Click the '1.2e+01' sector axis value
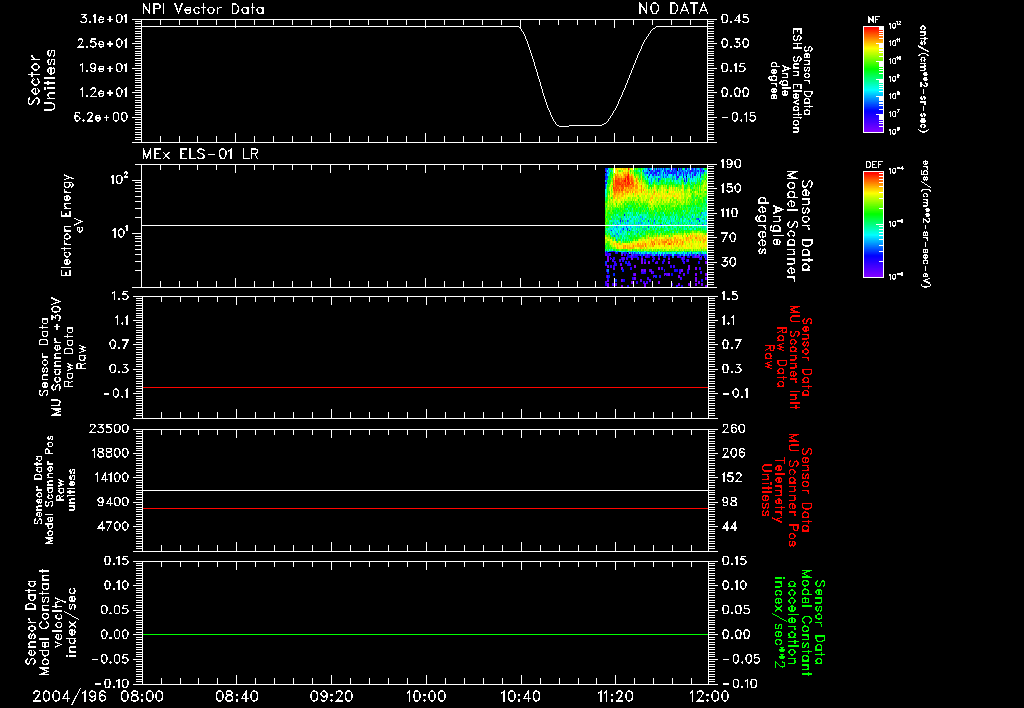The image size is (1024, 708). [x=104, y=93]
